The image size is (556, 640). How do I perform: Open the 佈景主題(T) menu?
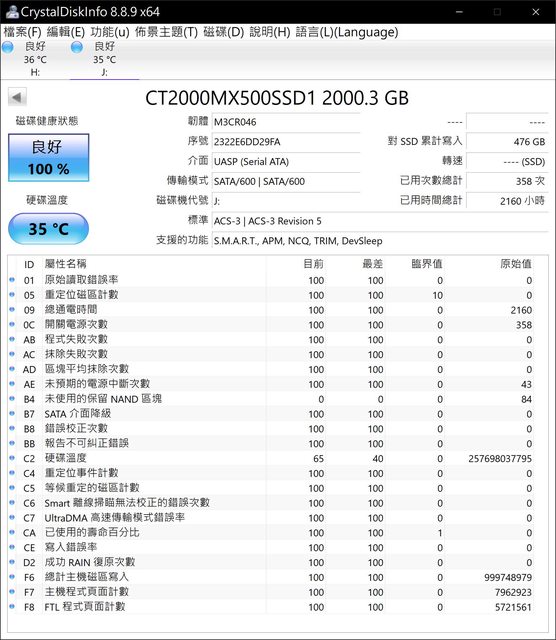click(166, 32)
